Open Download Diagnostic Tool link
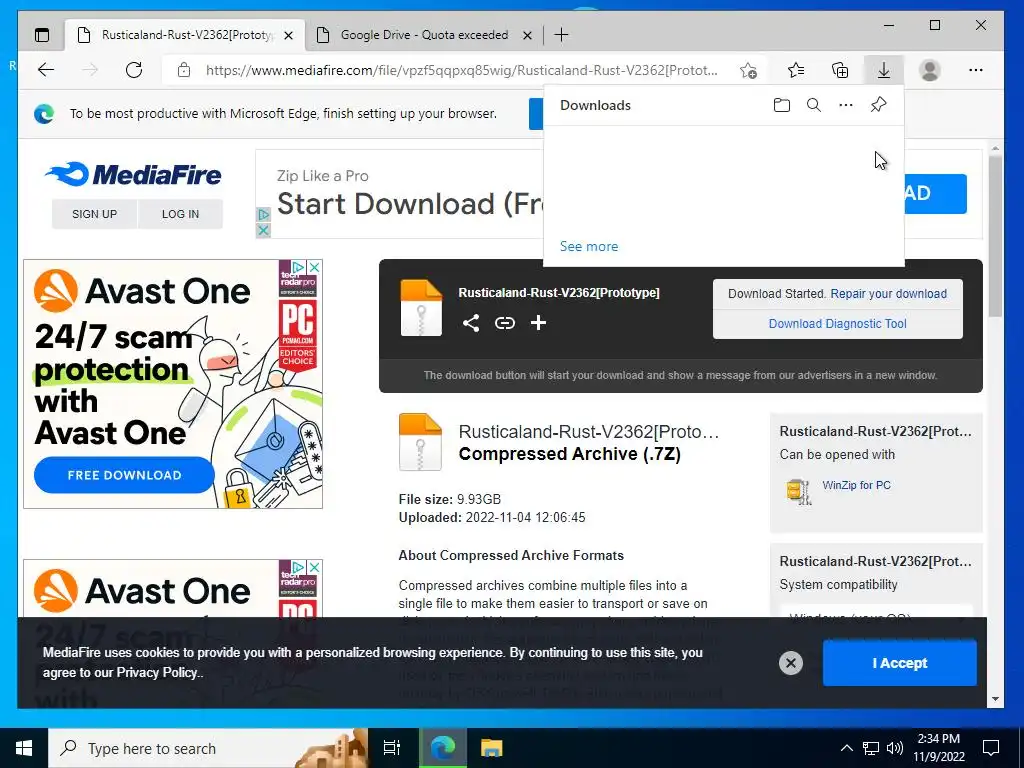Viewport: 1024px width, 768px height. (x=838, y=324)
